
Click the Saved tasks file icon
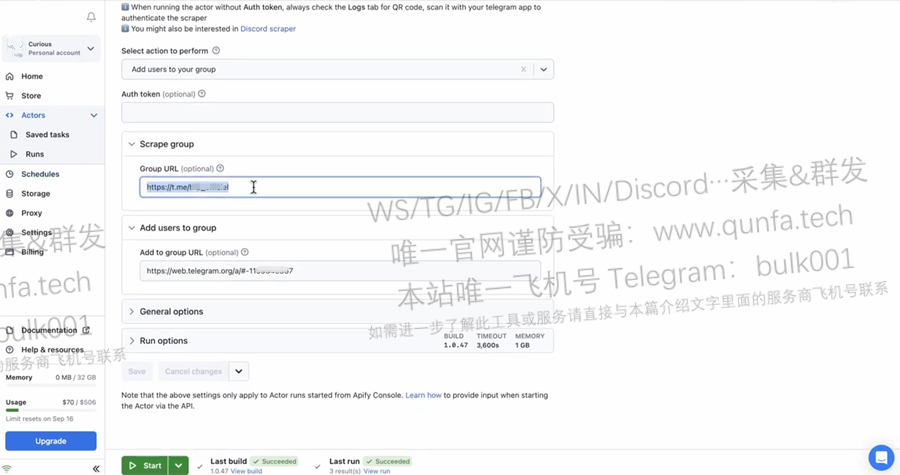14,135
